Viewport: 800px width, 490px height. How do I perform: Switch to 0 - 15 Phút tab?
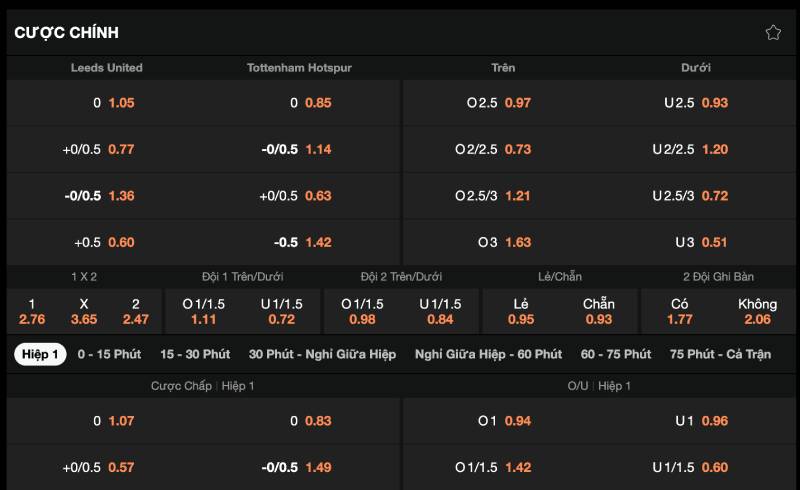[x=109, y=354]
